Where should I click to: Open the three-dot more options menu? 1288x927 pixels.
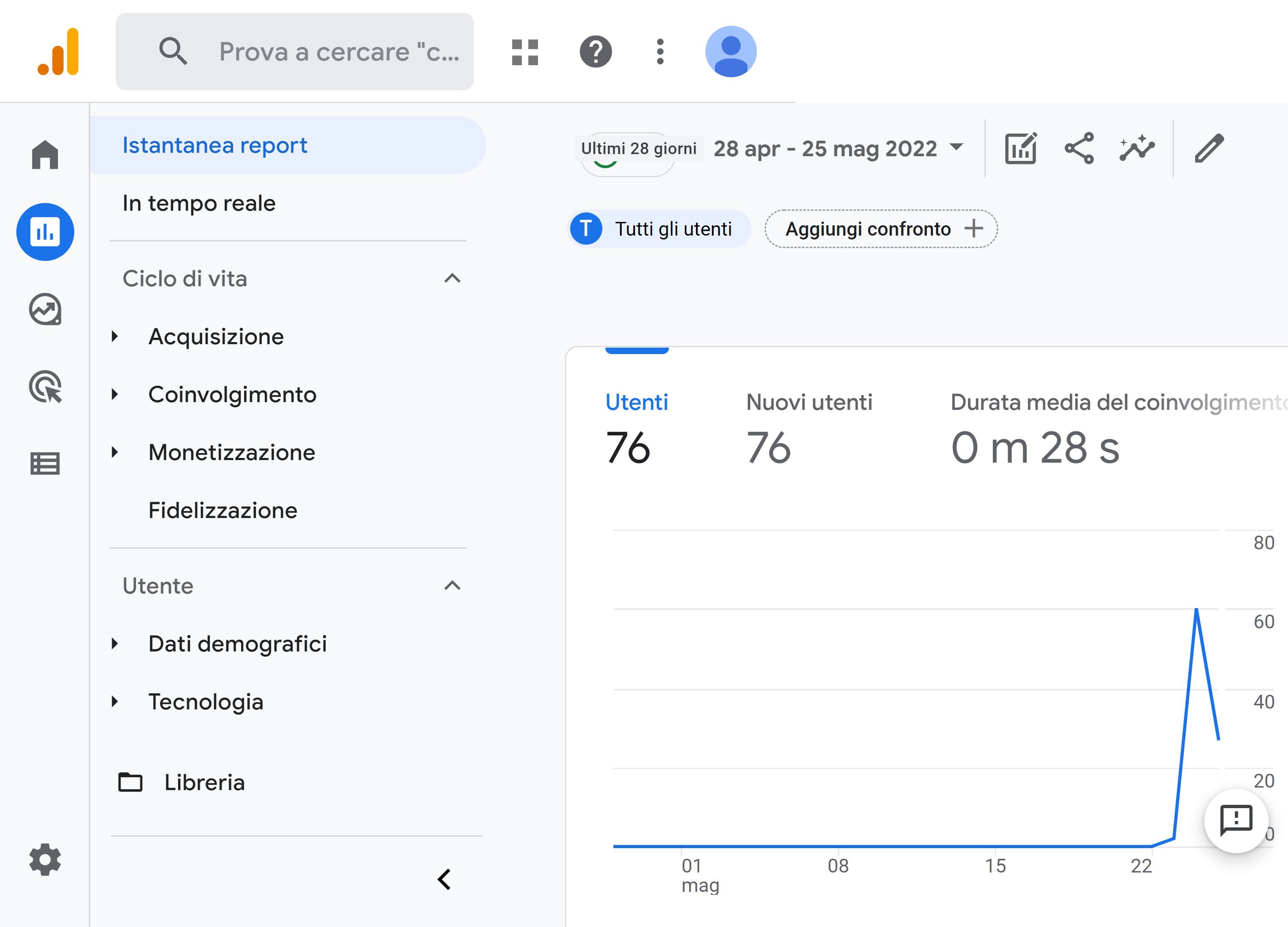(x=660, y=51)
